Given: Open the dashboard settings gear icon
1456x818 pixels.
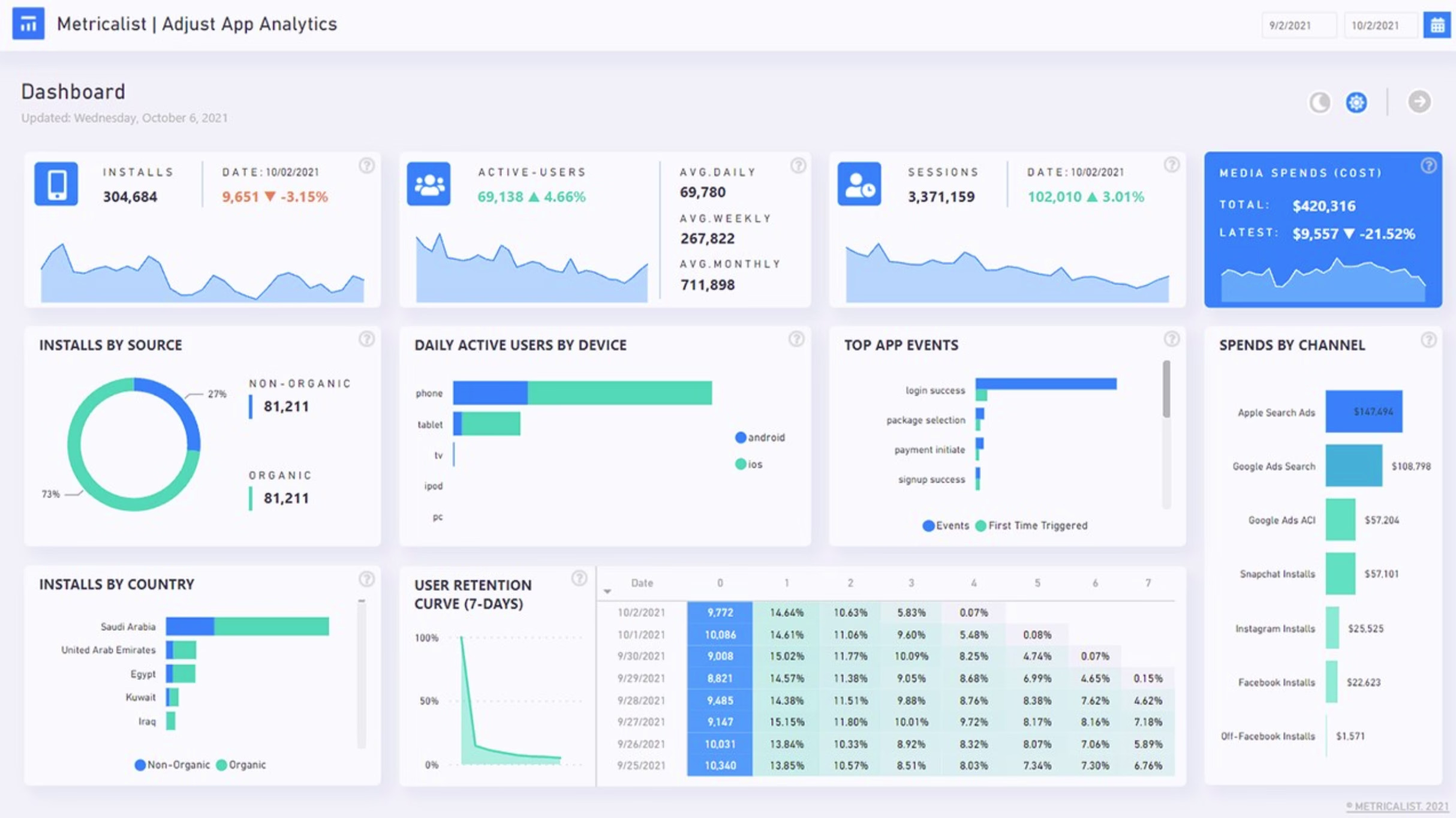Looking at the screenshot, I should [x=1356, y=103].
